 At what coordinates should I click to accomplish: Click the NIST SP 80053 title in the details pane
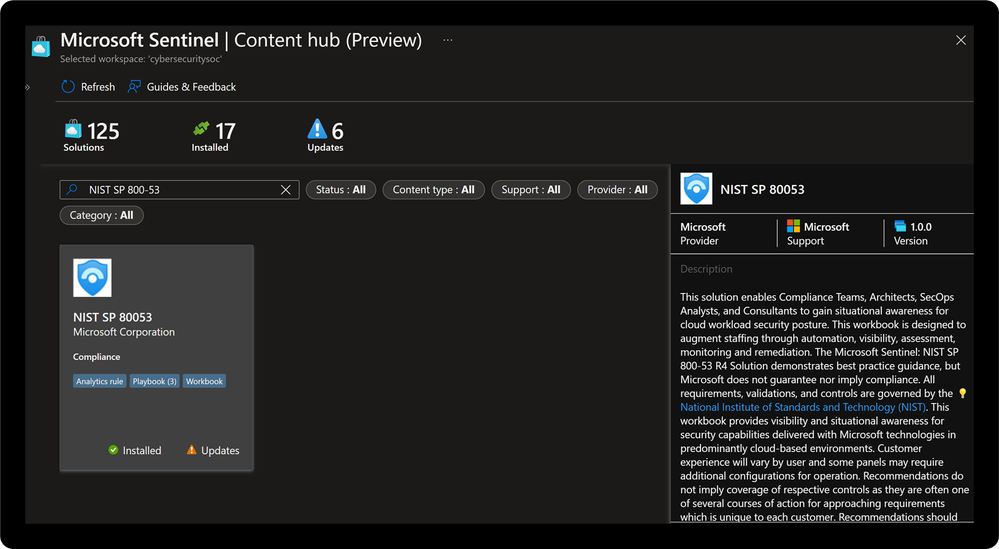[x=762, y=189]
